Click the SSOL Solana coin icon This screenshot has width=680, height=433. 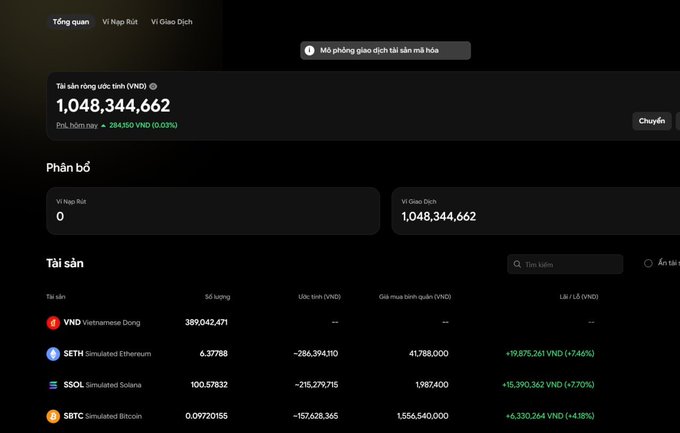(53, 385)
